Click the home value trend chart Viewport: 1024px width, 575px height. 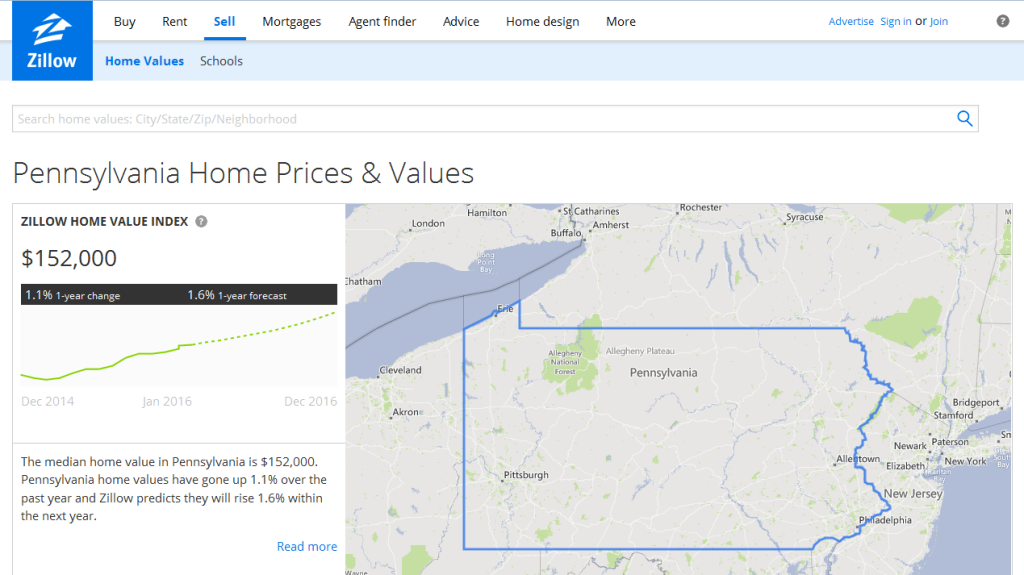179,345
